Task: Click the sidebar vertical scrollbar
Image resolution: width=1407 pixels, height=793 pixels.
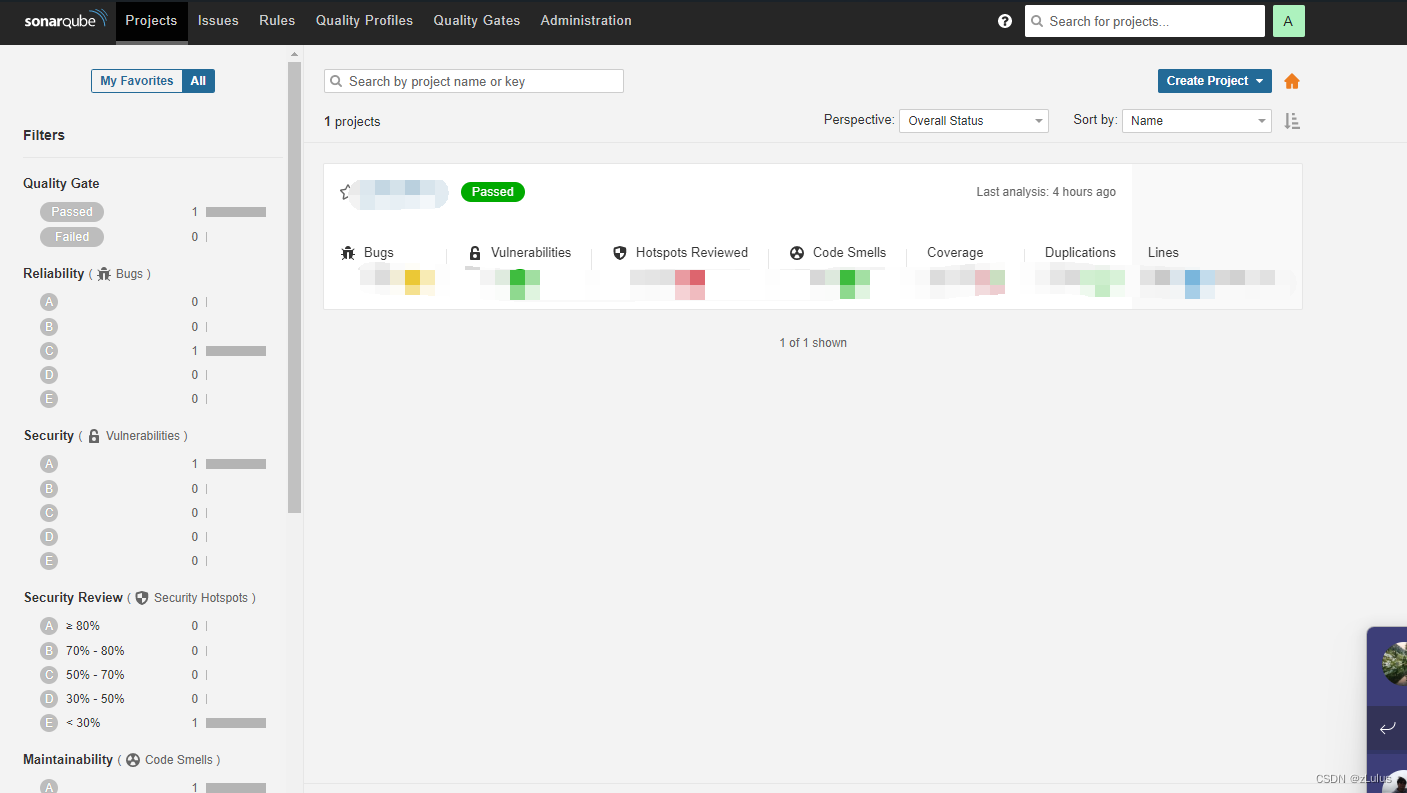Action: click(294, 287)
